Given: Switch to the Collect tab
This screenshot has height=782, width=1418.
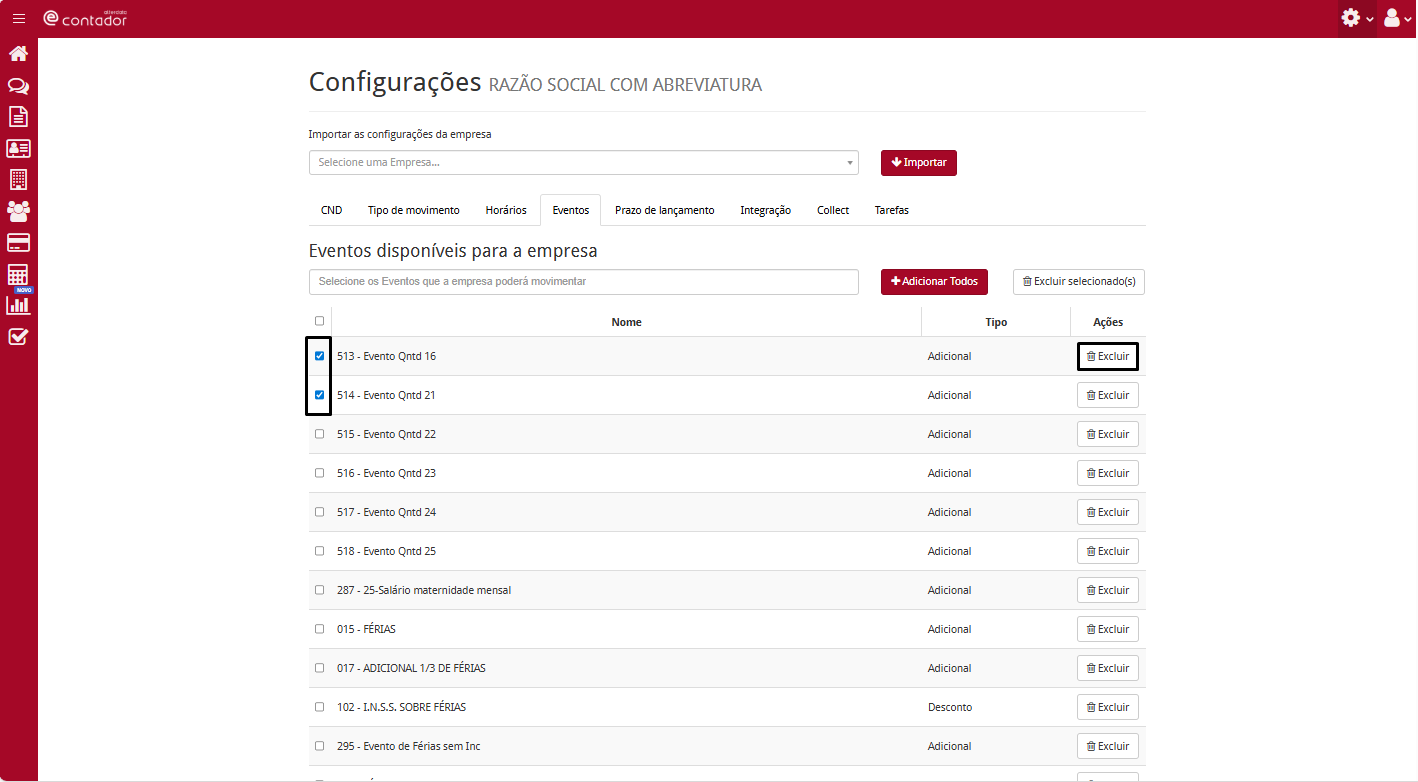Looking at the screenshot, I should click(x=833, y=210).
